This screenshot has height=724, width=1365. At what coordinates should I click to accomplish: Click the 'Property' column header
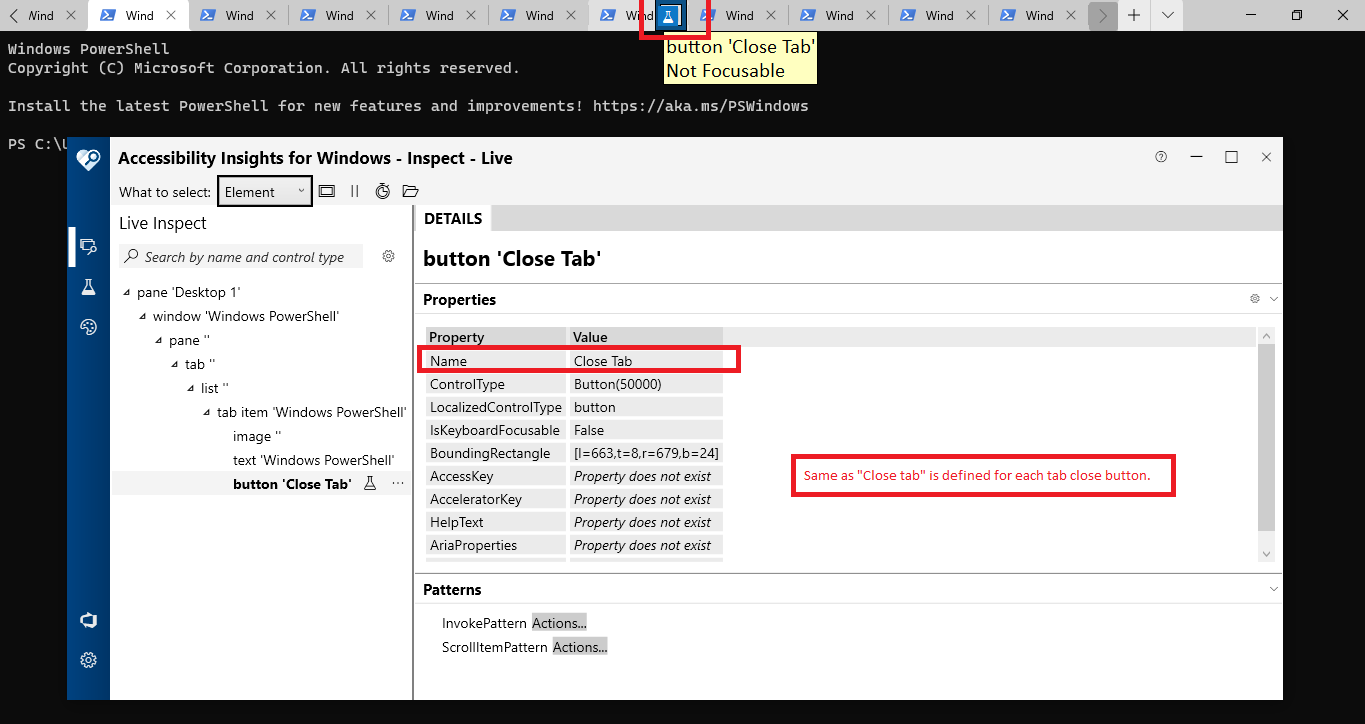(496, 337)
